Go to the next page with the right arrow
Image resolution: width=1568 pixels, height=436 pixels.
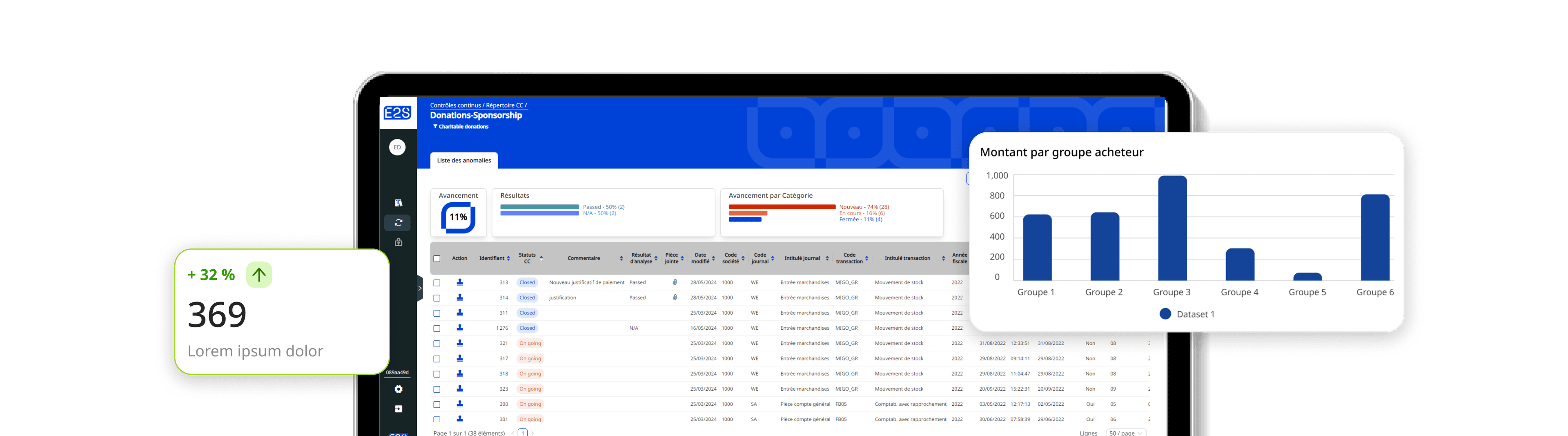pyautogui.click(x=532, y=434)
